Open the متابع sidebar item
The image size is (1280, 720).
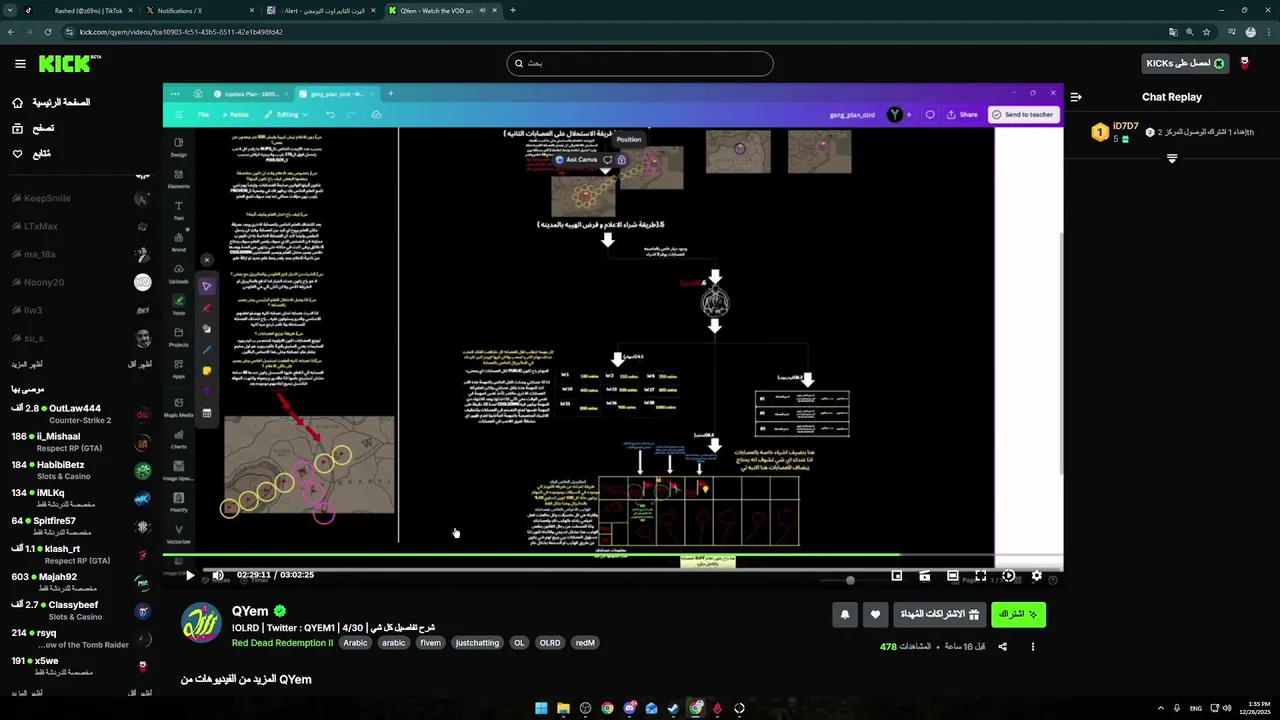[42, 154]
